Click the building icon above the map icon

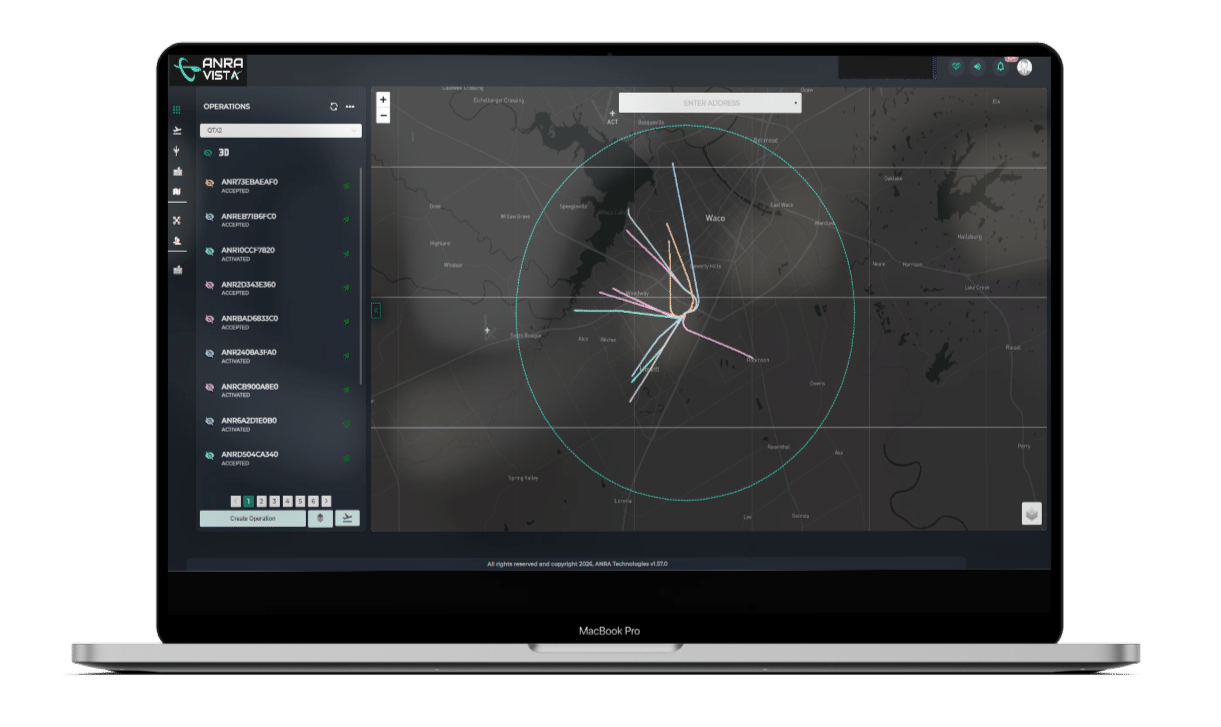pos(177,172)
